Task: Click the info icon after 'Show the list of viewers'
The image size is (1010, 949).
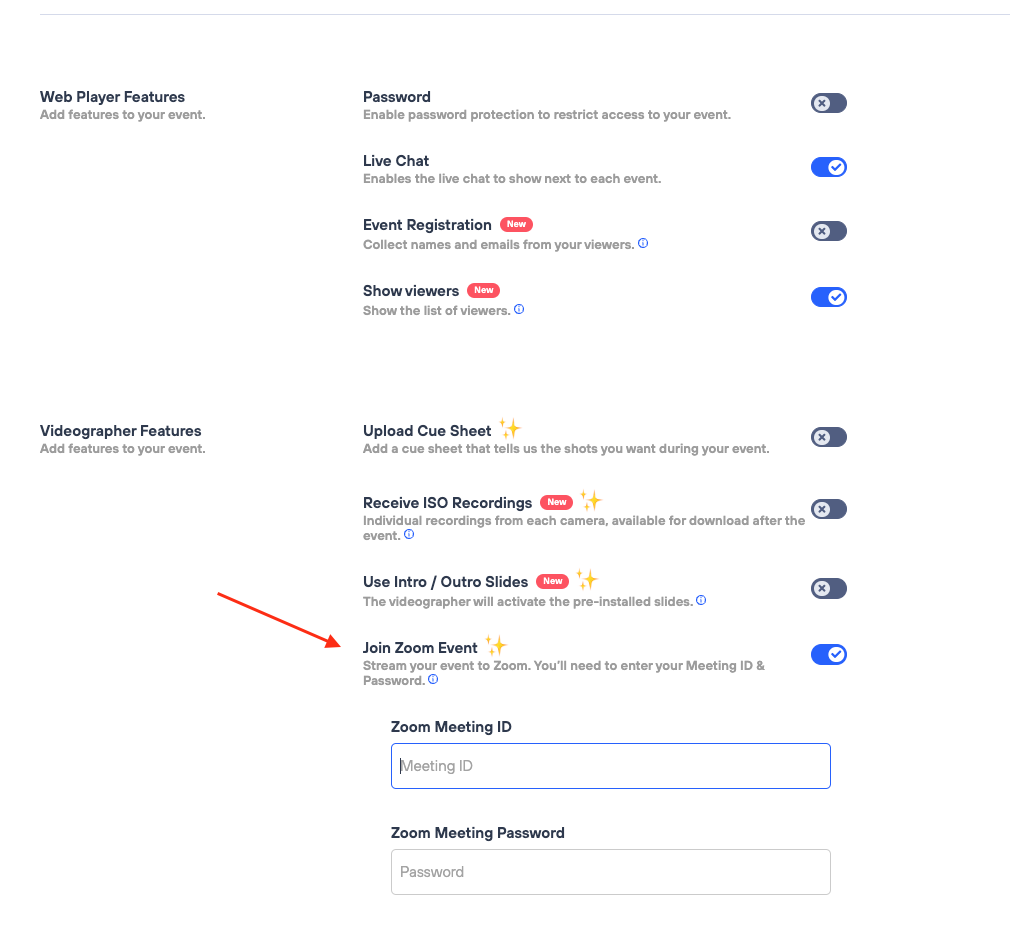Action: point(519,309)
